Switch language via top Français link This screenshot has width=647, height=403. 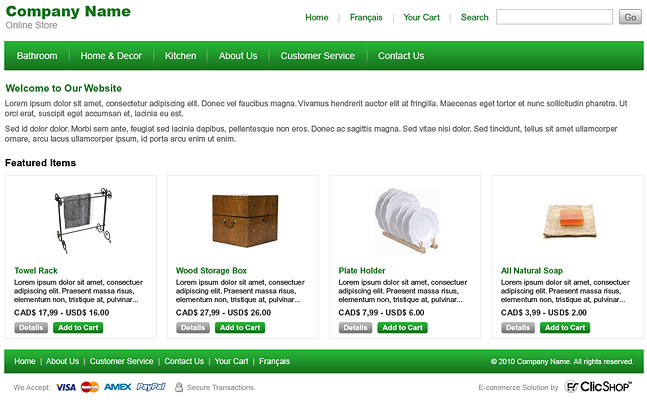366,17
